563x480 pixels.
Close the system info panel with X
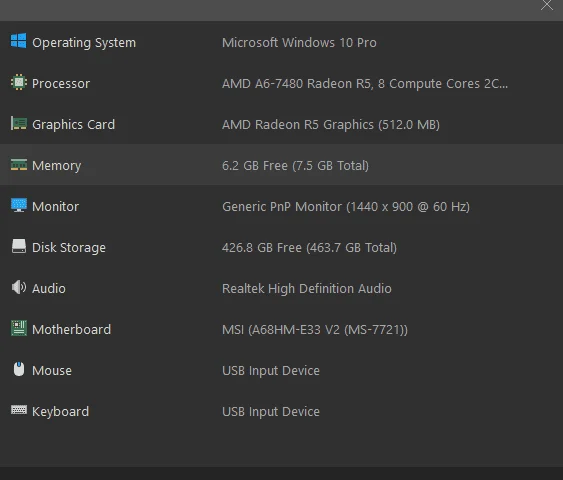click(547, 5)
